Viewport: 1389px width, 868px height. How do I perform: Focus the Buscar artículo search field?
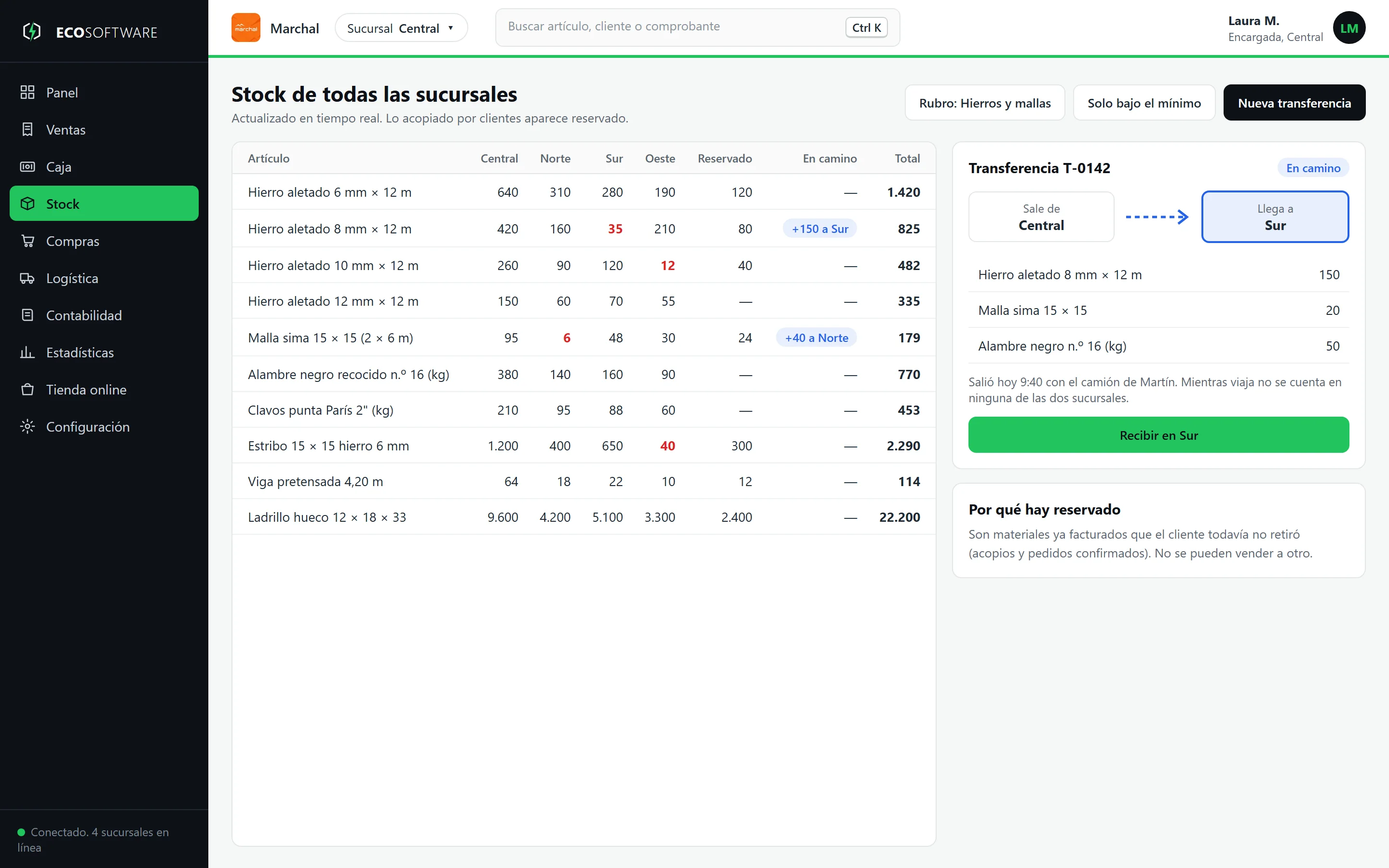pos(697,27)
